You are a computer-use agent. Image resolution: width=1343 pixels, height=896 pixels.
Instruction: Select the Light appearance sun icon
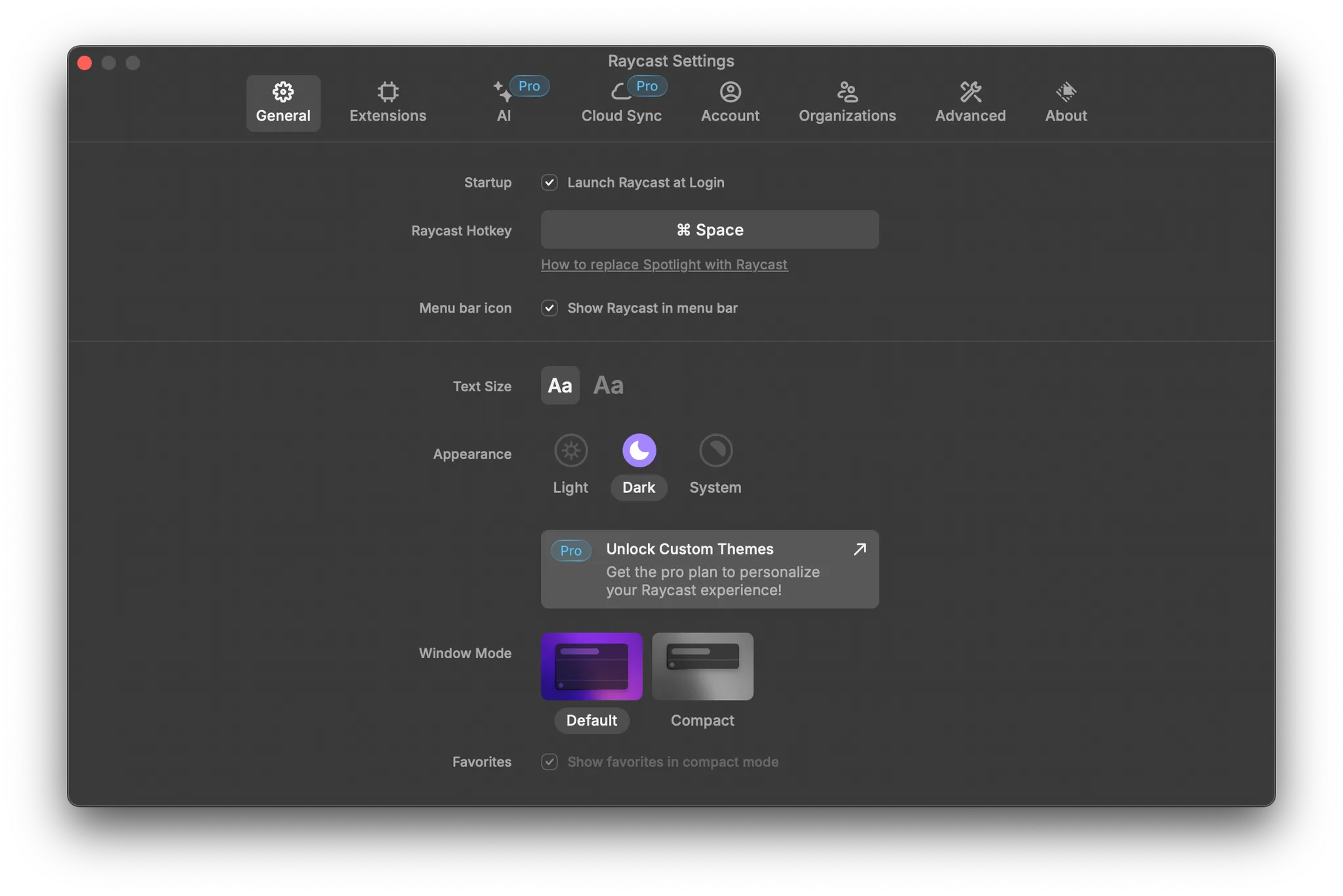tap(571, 451)
